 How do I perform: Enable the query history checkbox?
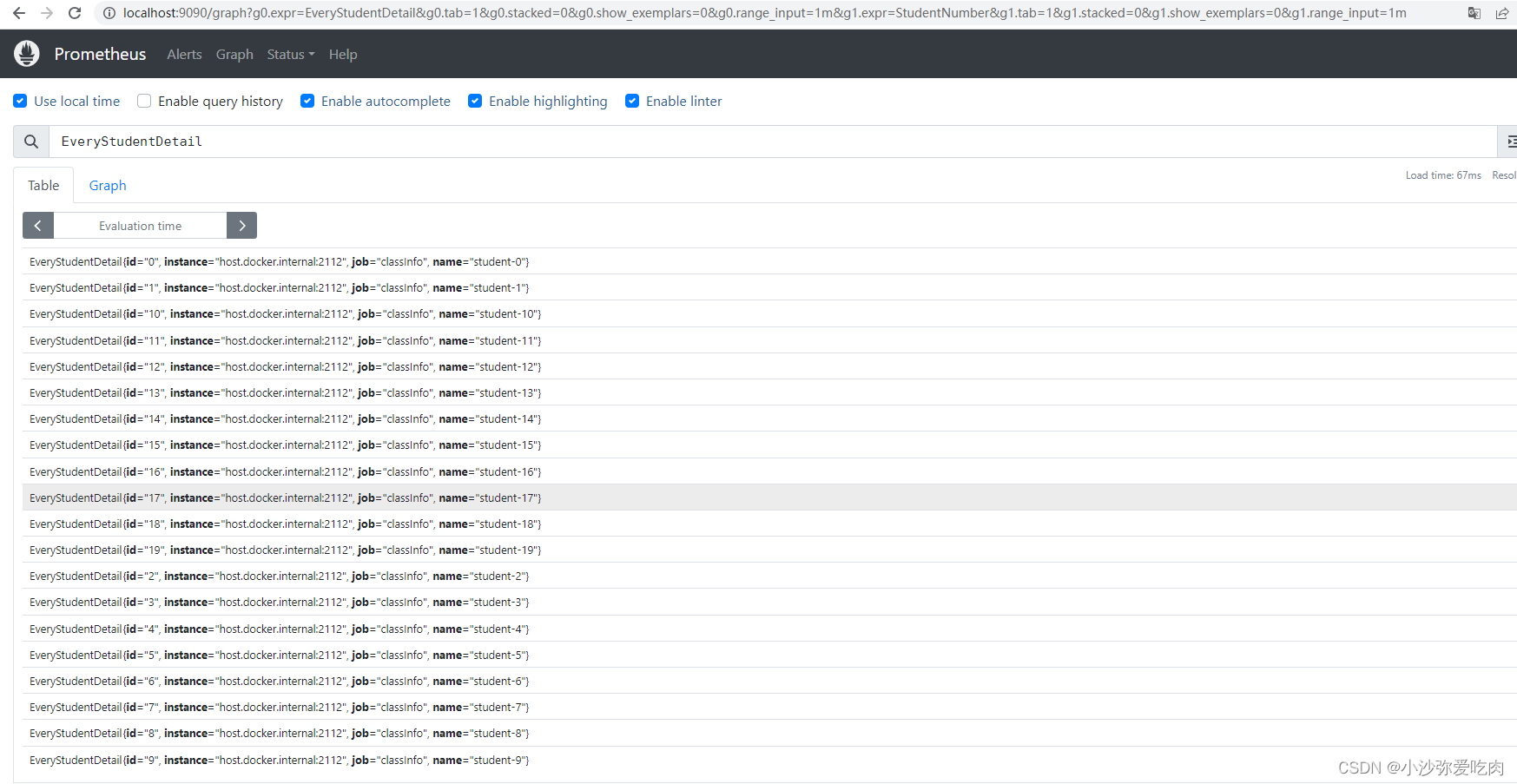(144, 101)
